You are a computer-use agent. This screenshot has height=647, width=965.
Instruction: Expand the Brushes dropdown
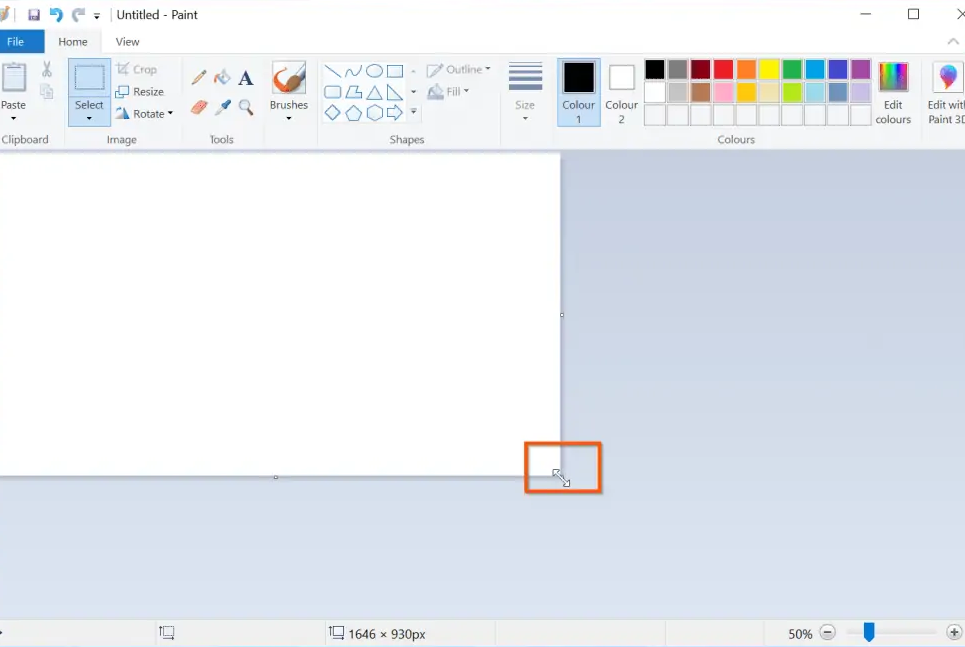(289, 92)
